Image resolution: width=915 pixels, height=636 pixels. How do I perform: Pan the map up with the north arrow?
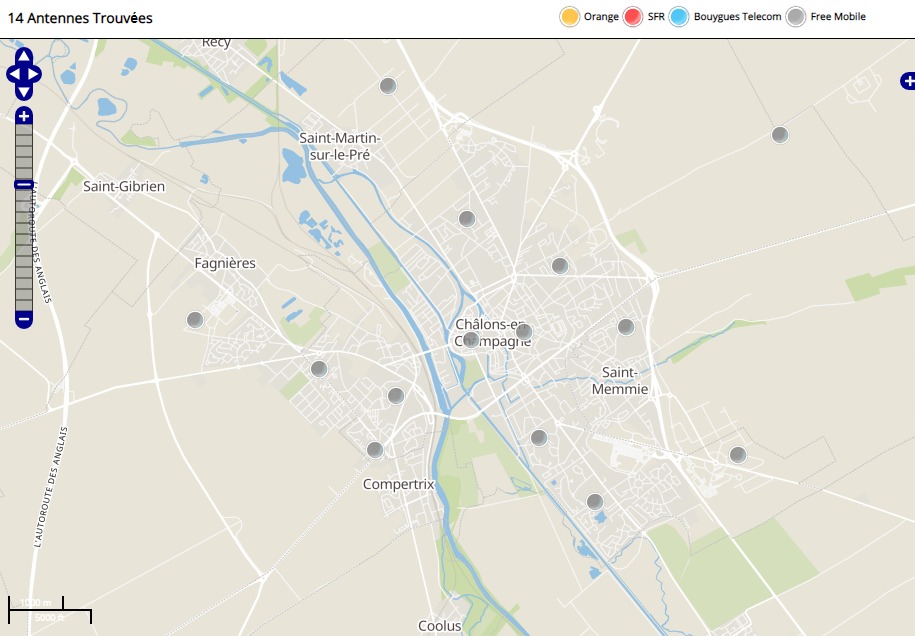tap(24, 56)
